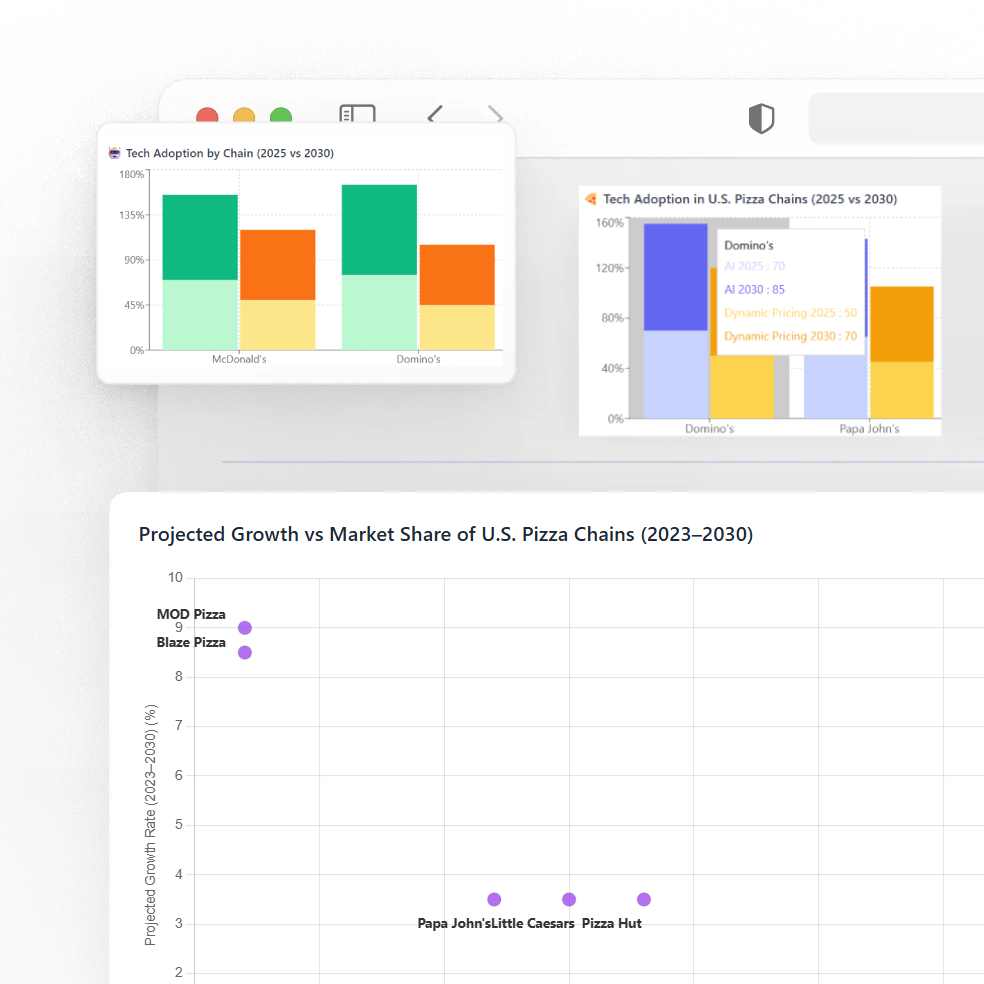984x984 pixels.
Task: Click the forward navigation chevron
Action: (495, 115)
